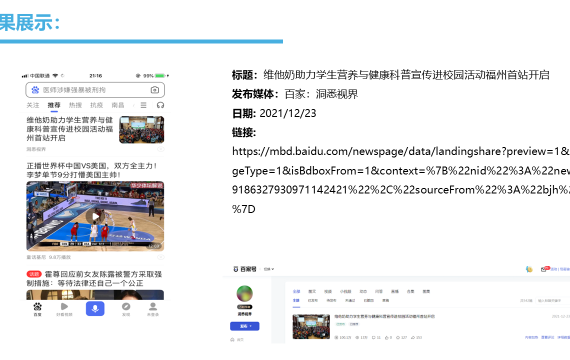Open the 霍尊回应前女友 news headline
Screen dimensions: 570x360
[95, 279]
